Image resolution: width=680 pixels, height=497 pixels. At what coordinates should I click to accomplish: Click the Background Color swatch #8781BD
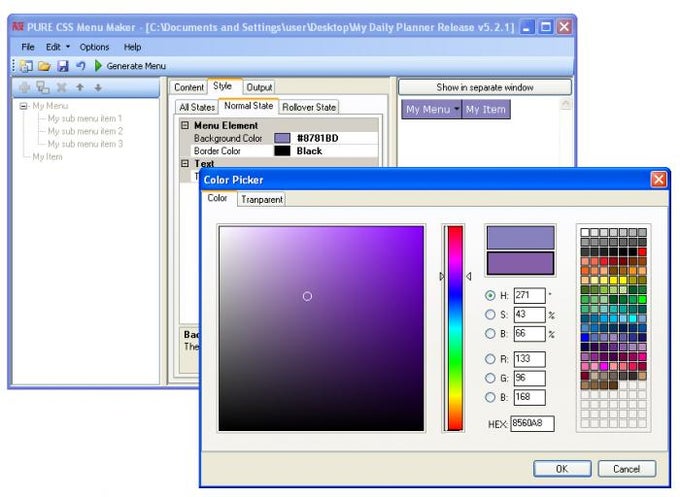(x=282, y=138)
